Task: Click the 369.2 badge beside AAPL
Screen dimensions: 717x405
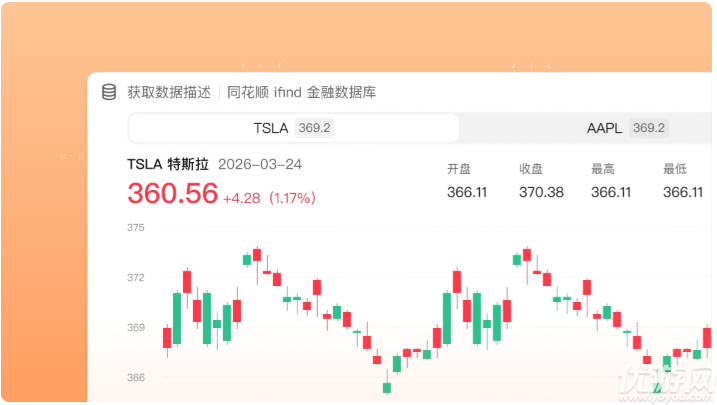Action: coord(648,128)
